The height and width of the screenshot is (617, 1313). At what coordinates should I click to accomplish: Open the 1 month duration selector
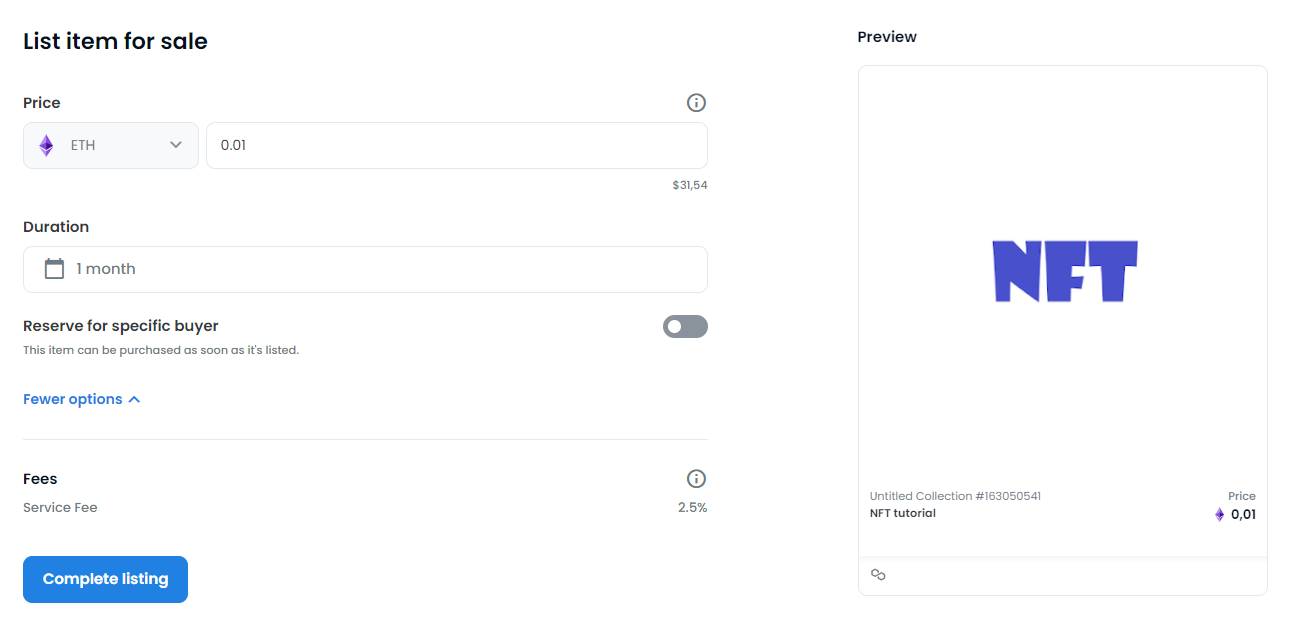(365, 269)
